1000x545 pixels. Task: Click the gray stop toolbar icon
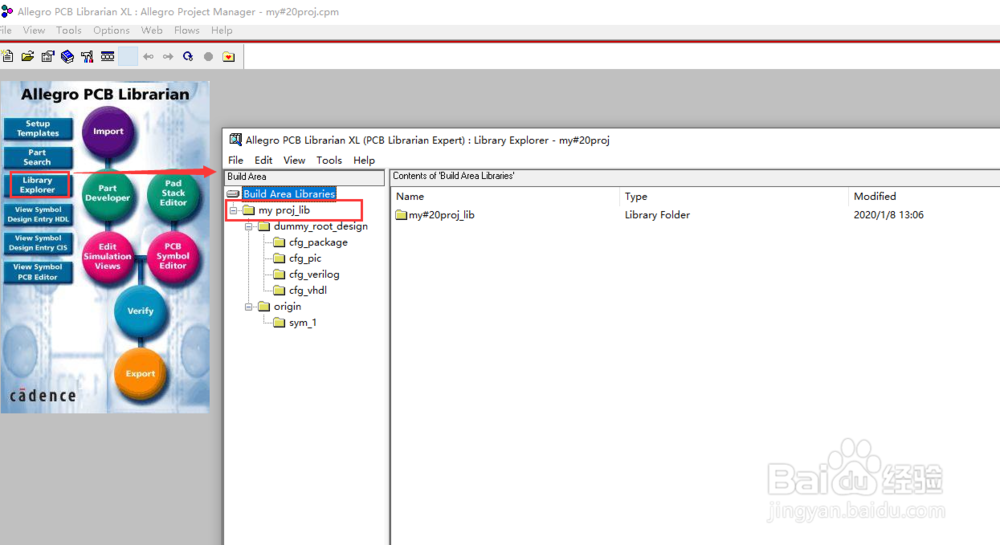tap(208, 56)
